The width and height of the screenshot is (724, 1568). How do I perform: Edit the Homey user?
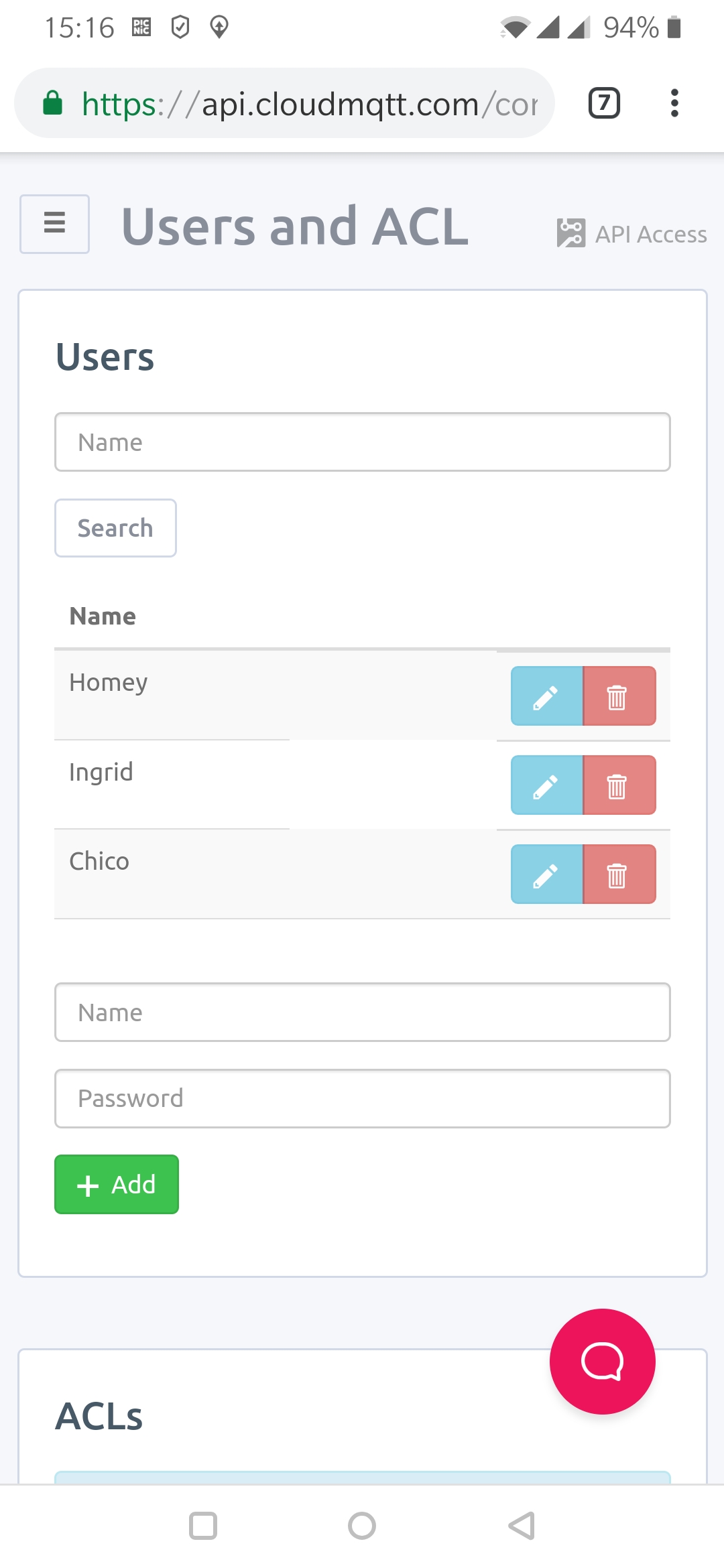pyautogui.click(x=546, y=696)
